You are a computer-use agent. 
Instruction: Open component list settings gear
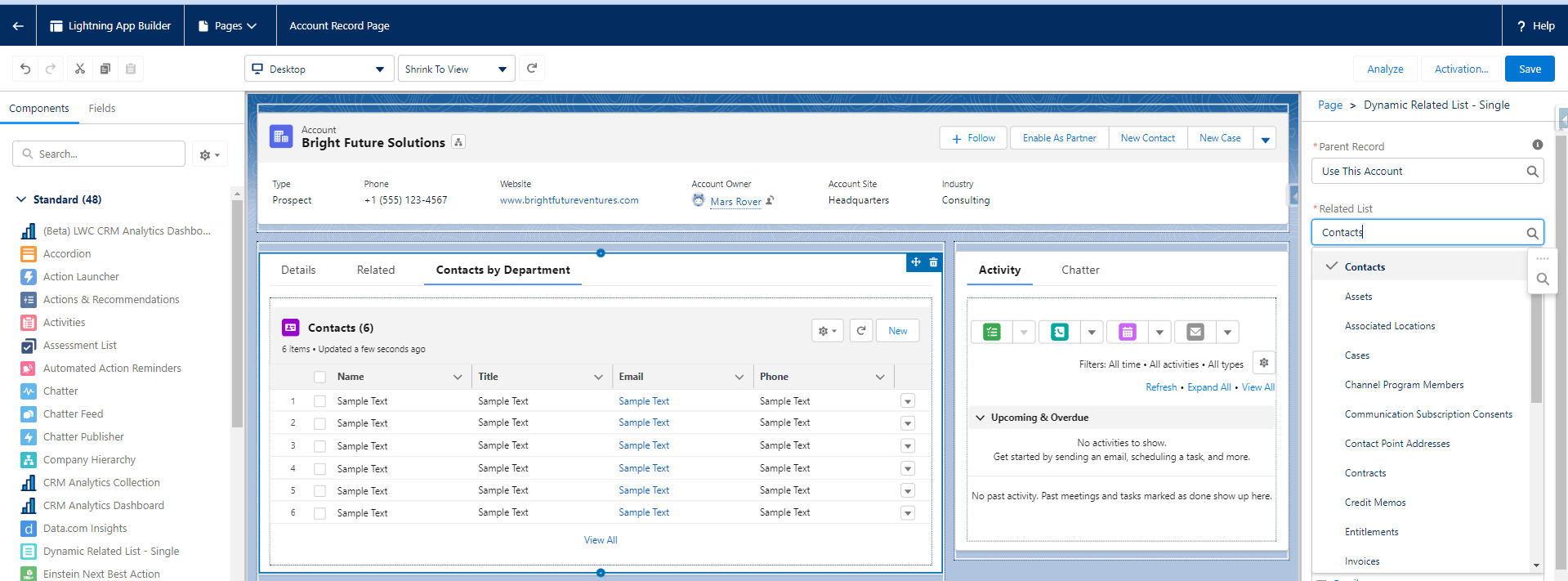pyautogui.click(x=210, y=154)
